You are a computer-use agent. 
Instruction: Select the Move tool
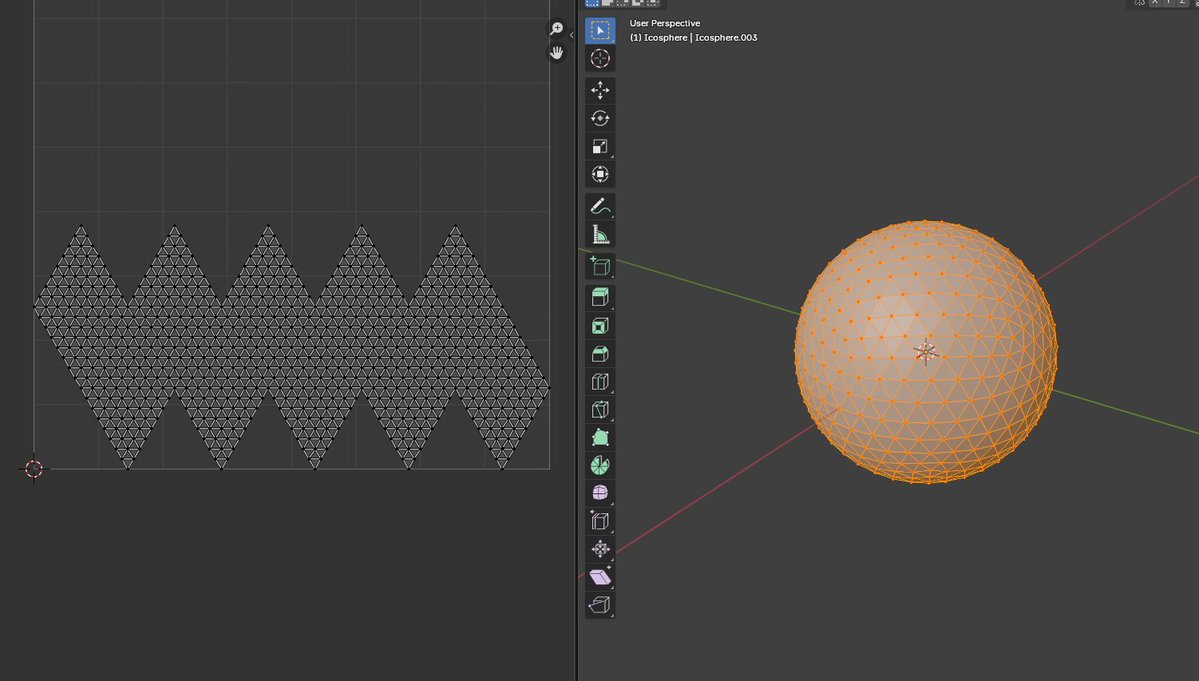click(x=600, y=90)
